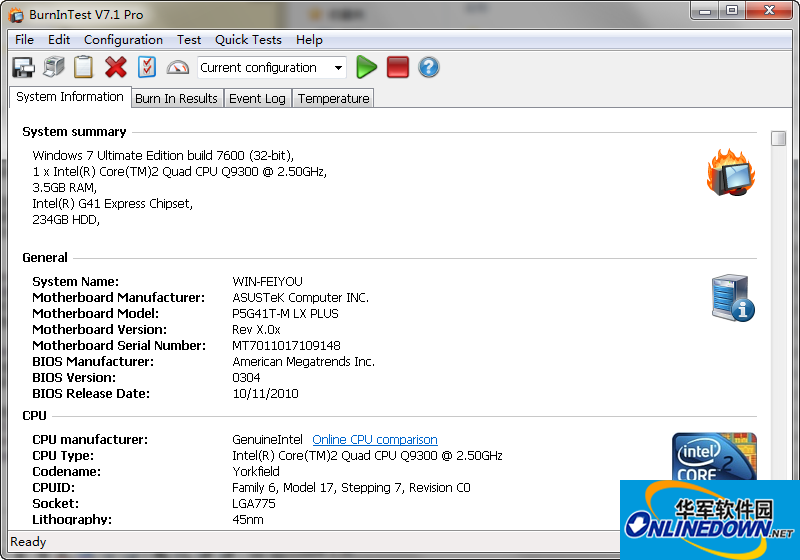Click the Save results toolbar icon
800x560 pixels.
[23, 67]
